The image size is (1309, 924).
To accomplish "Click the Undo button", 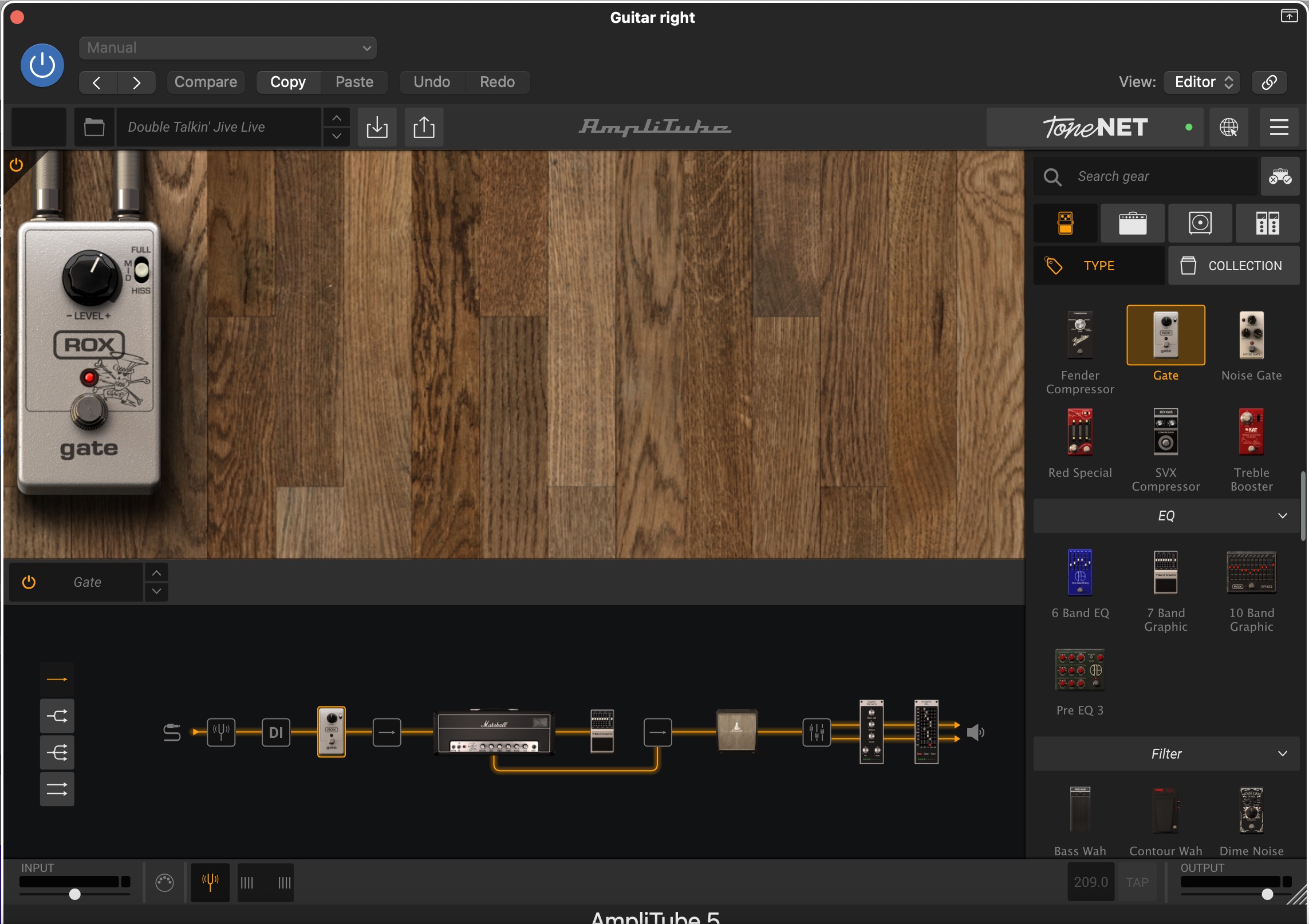I will (x=432, y=82).
